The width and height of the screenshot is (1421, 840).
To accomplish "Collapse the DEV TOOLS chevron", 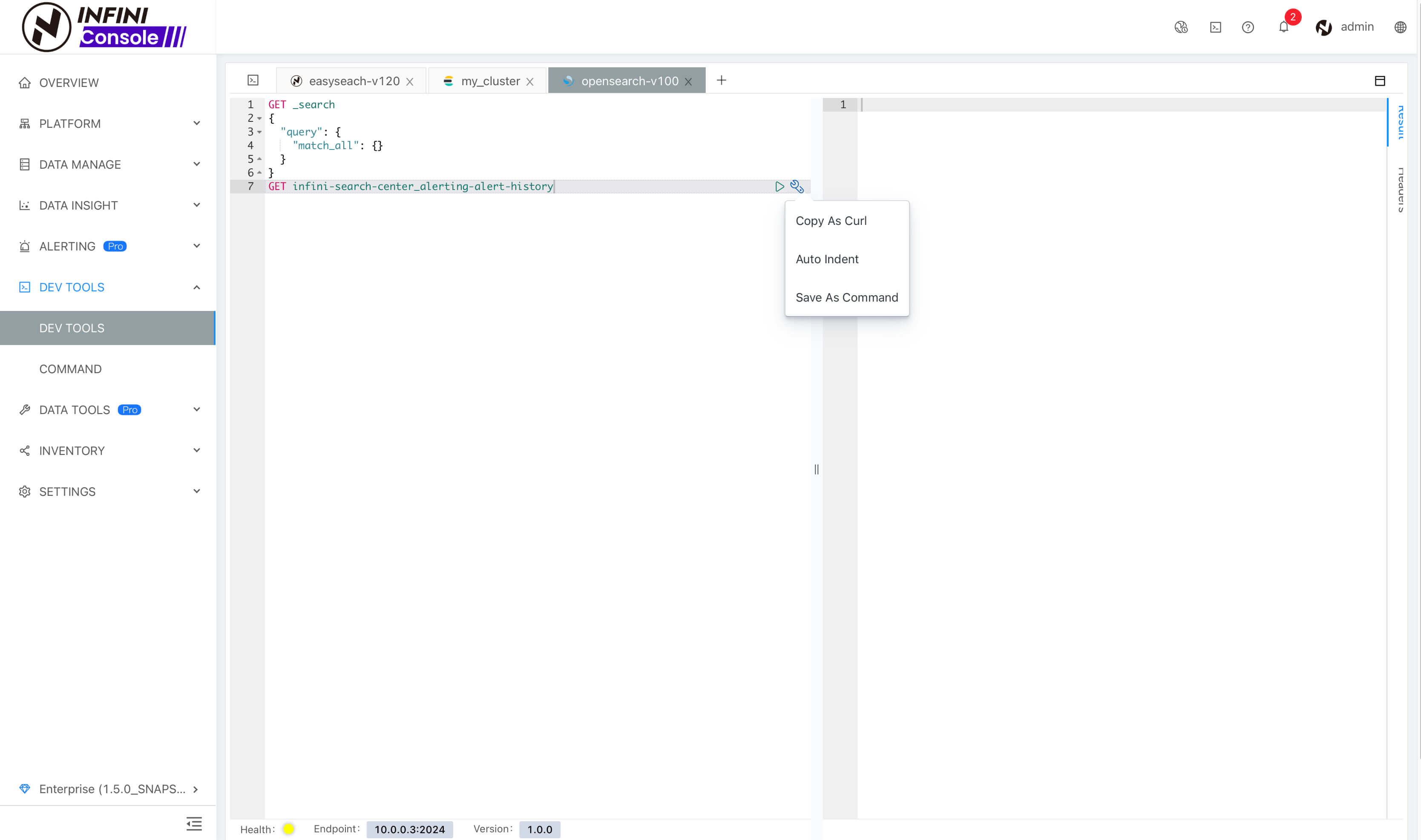I will [x=196, y=287].
